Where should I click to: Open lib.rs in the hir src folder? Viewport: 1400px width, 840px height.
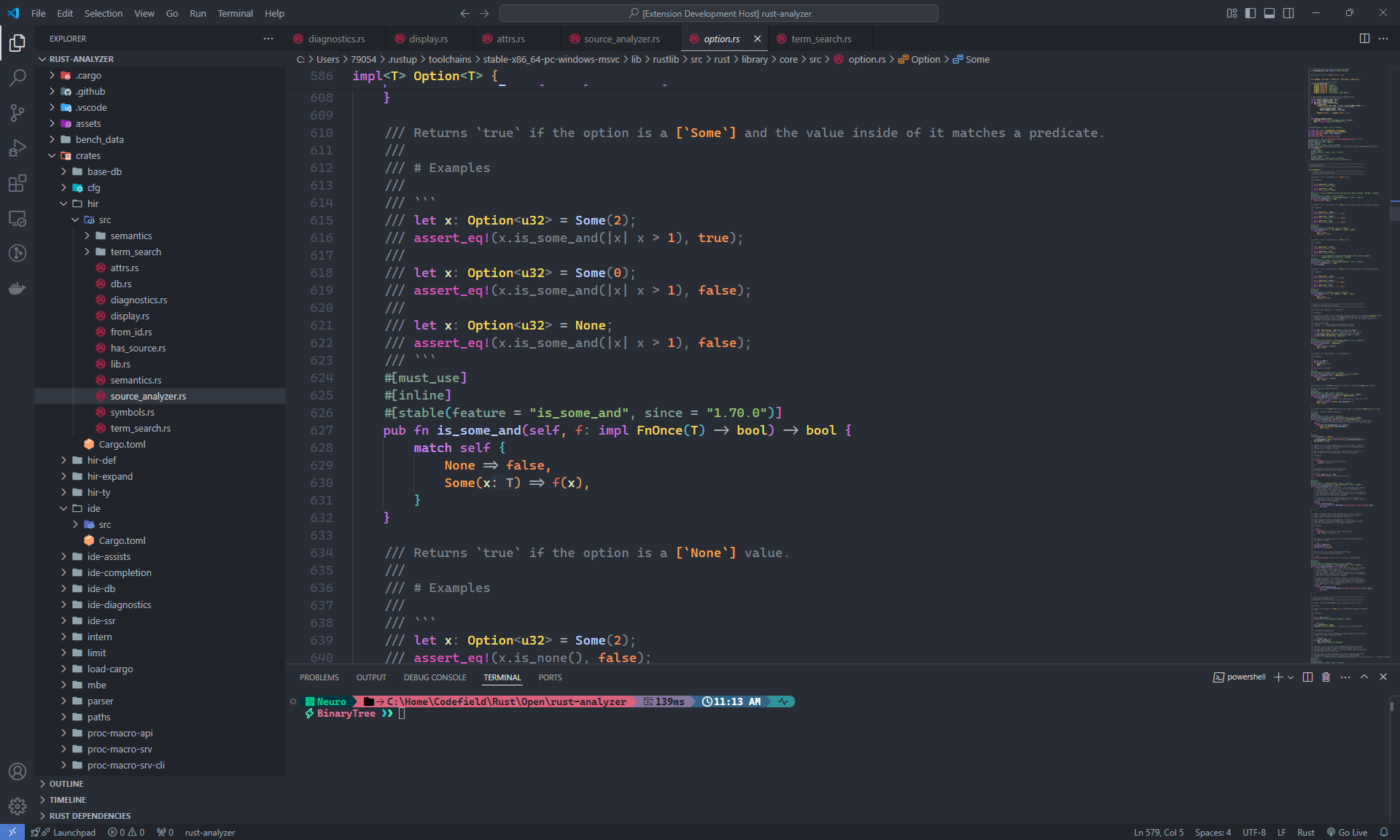(x=120, y=364)
